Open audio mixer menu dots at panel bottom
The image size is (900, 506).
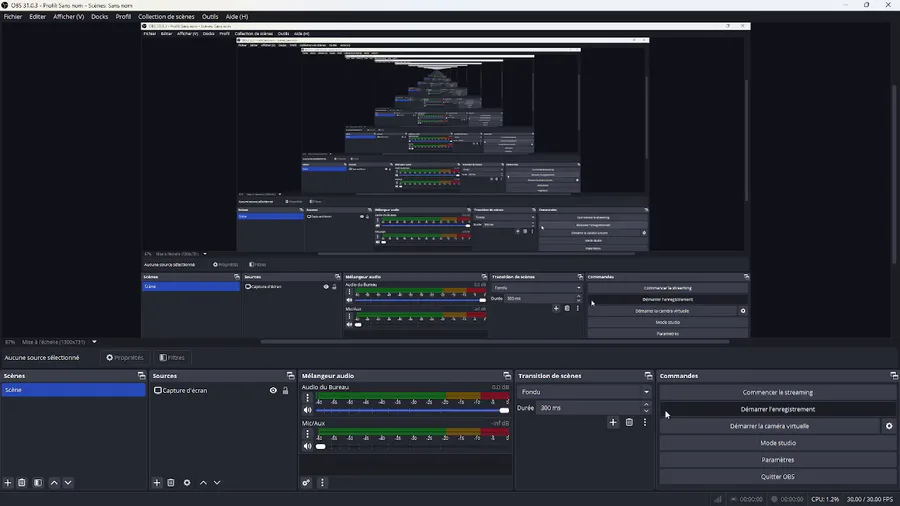tap(322, 482)
